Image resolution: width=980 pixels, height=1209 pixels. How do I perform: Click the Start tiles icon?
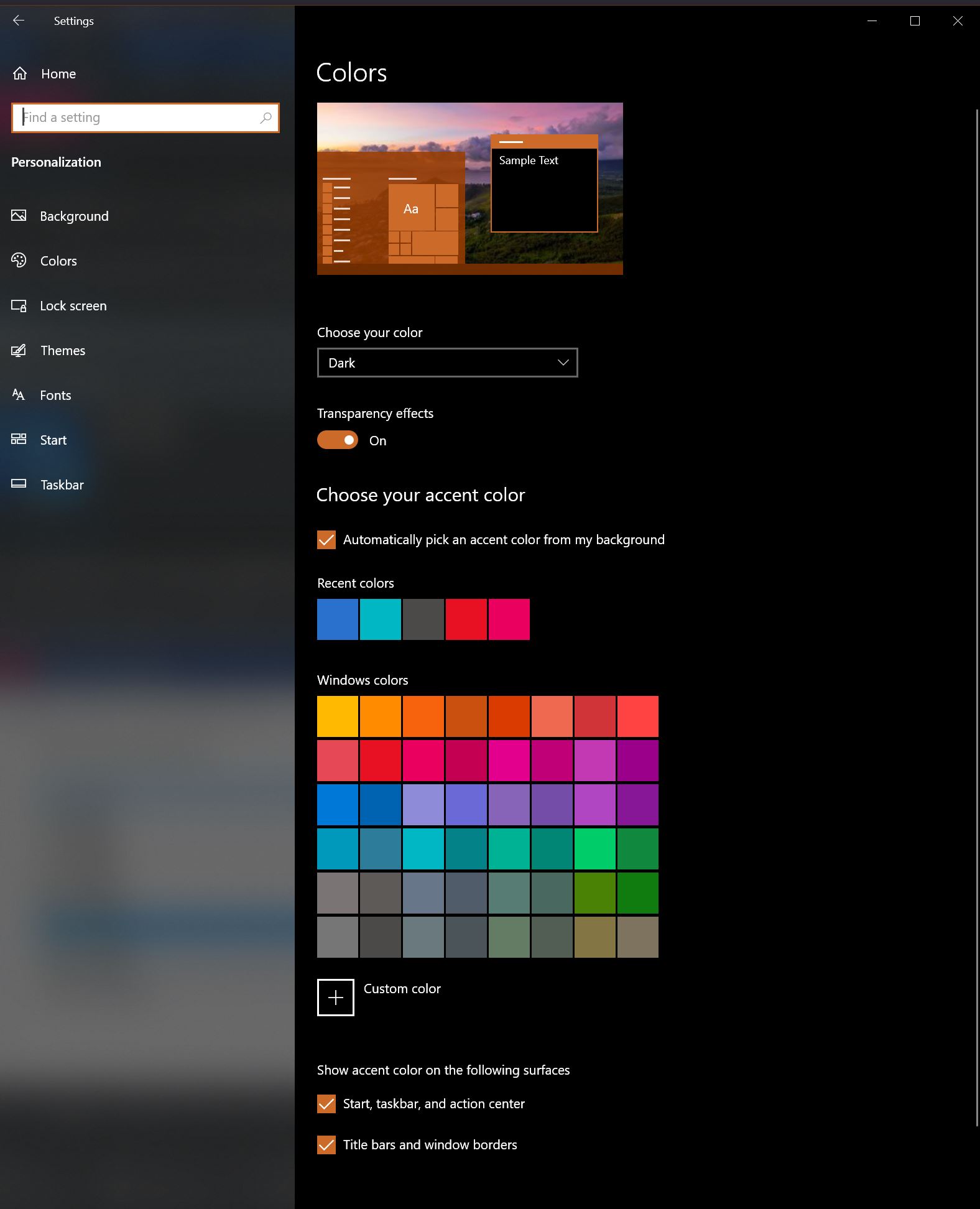tap(19, 440)
